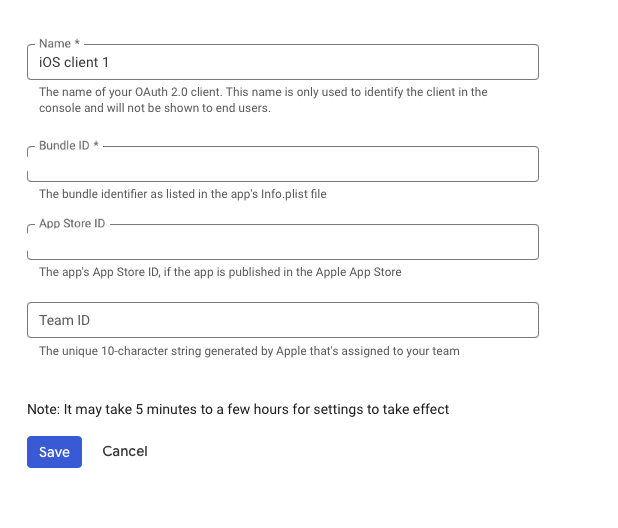Click the 10-character string Team ID description
618x528 pixels.
pyautogui.click(x=249, y=351)
